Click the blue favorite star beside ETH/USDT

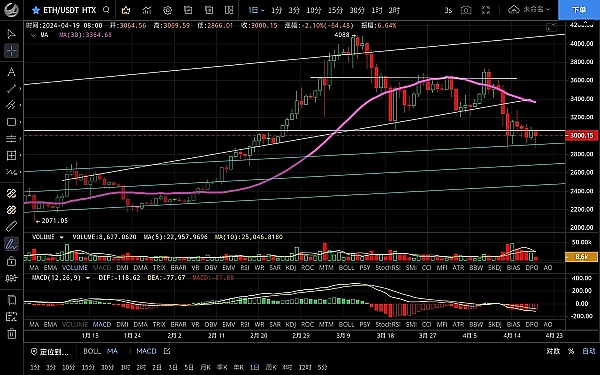[36, 10]
